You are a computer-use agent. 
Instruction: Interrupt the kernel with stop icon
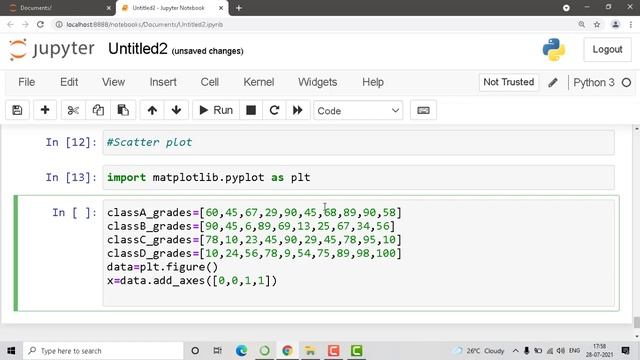pos(251,110)
